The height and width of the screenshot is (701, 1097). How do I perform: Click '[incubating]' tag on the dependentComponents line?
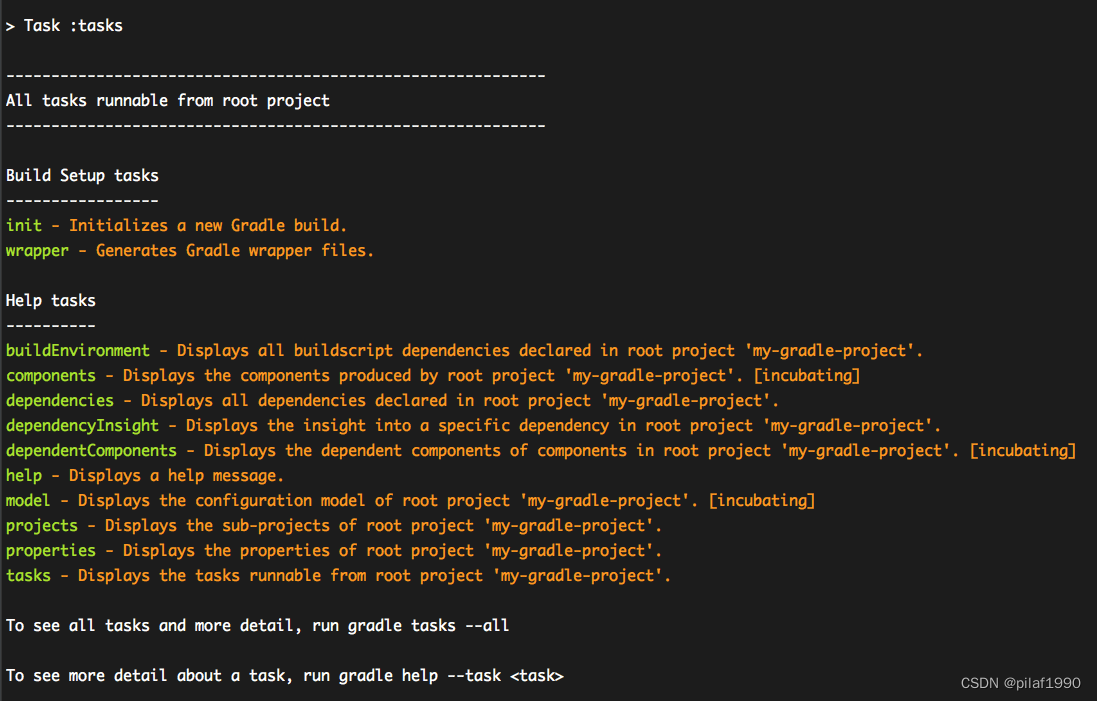tap(1023, 451)
